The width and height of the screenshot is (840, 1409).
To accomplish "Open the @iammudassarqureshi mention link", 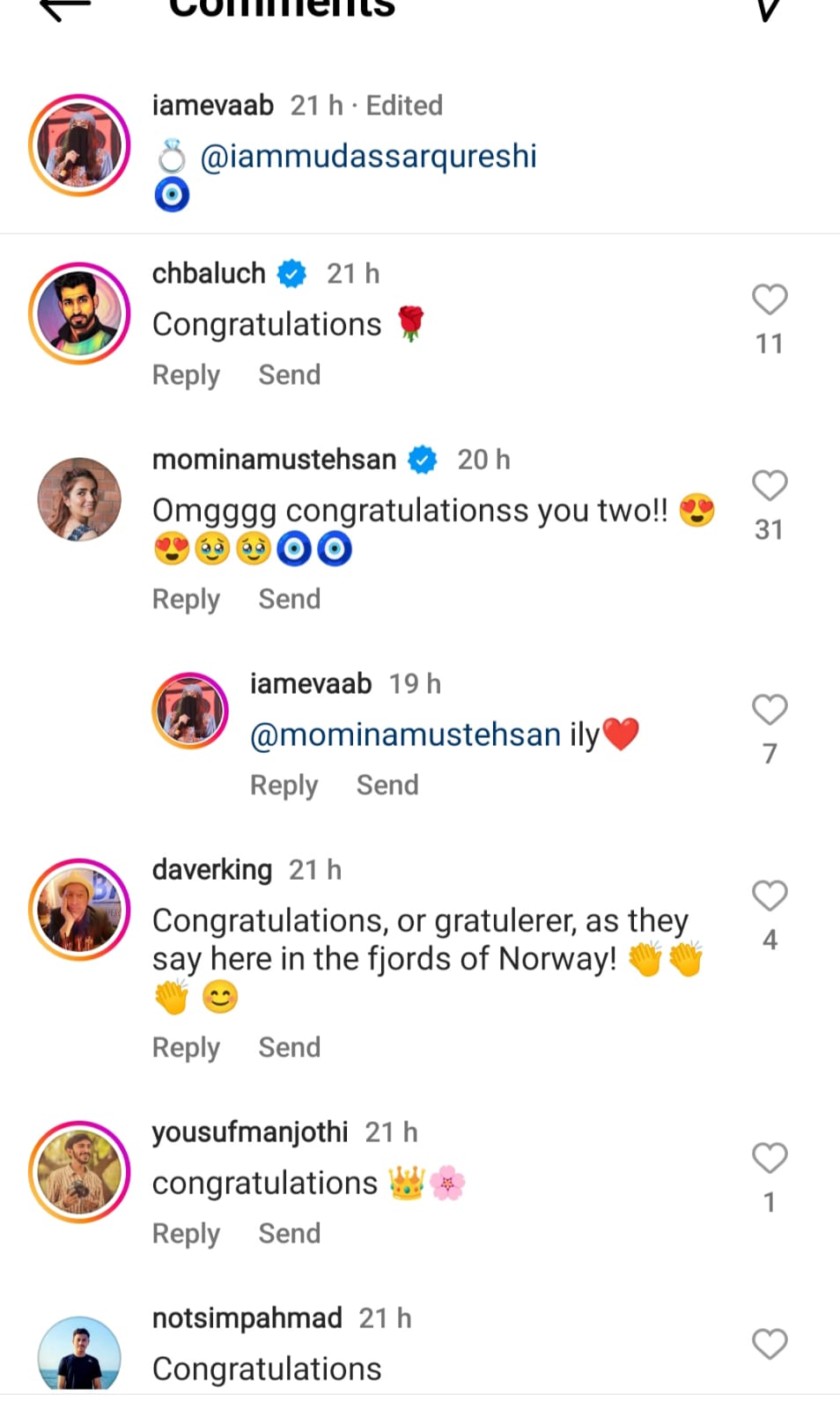I will click(x=368, y=157).
